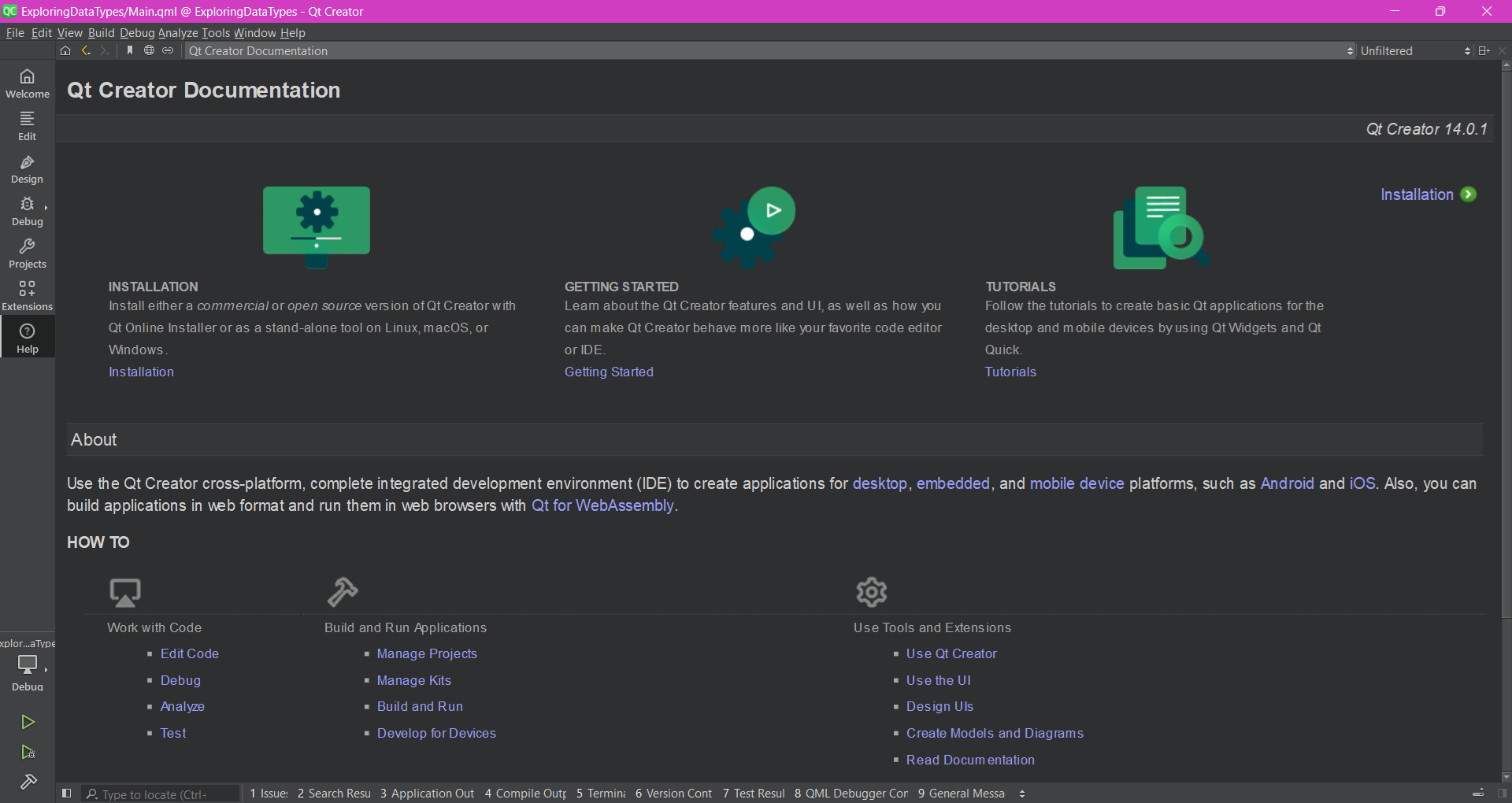Open the 9 General Messages pane
1512x803 pixels.
coord(962,794)
